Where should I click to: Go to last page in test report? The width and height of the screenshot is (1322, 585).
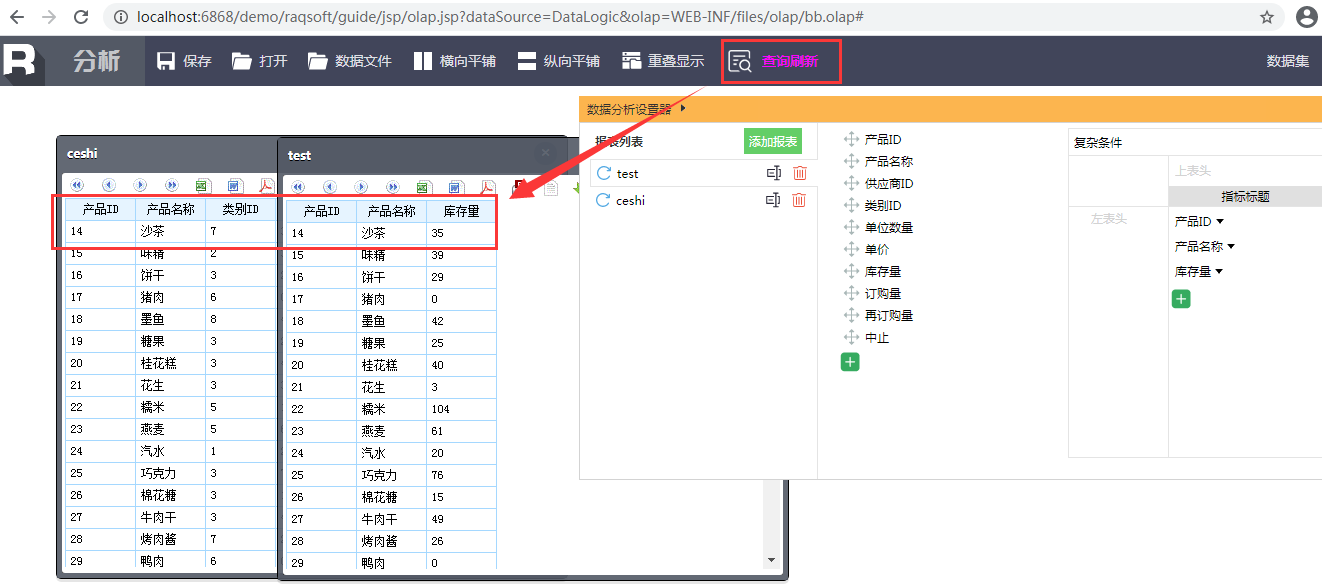392,187
